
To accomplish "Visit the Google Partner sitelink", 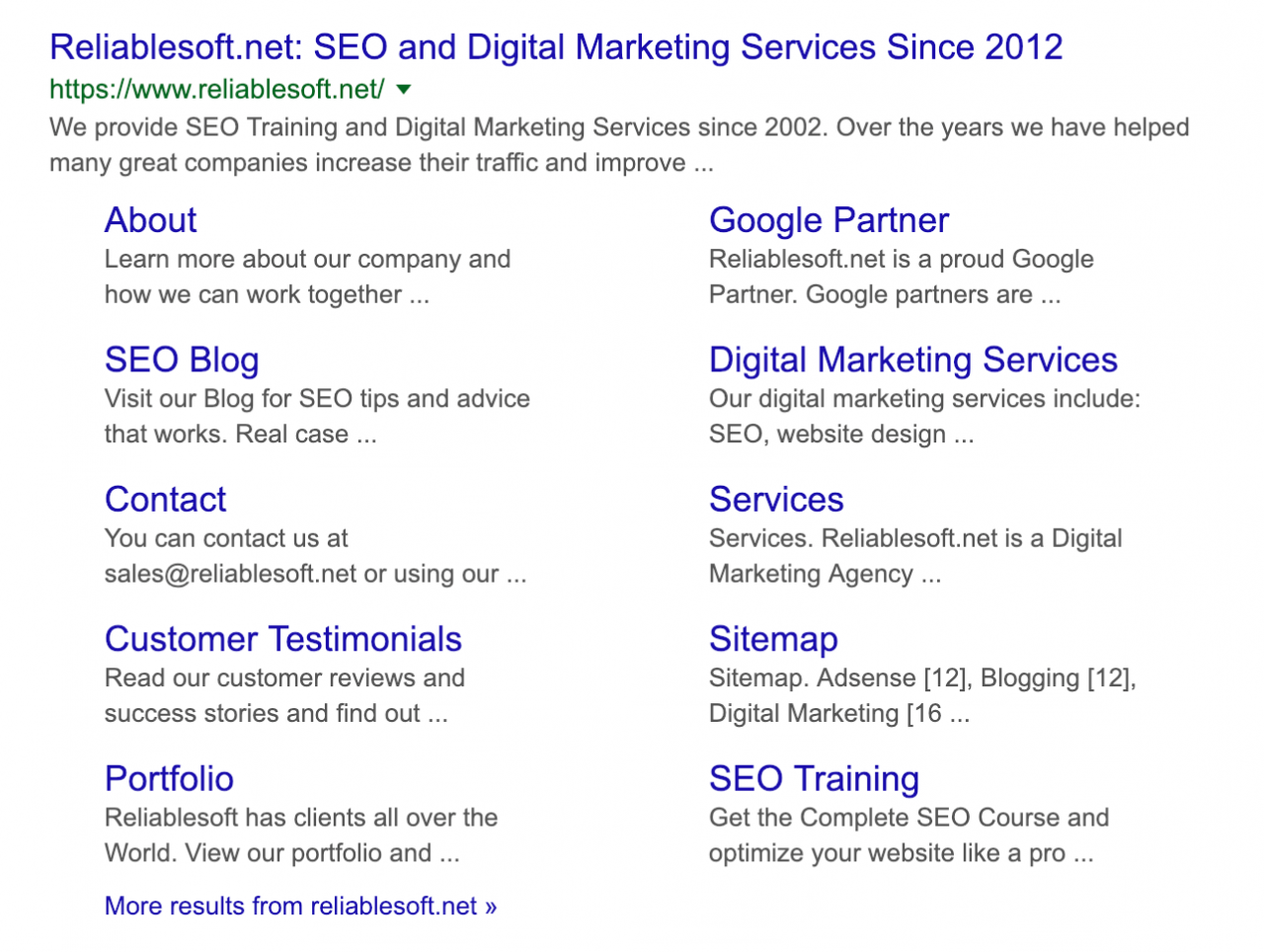I will 829,220.
